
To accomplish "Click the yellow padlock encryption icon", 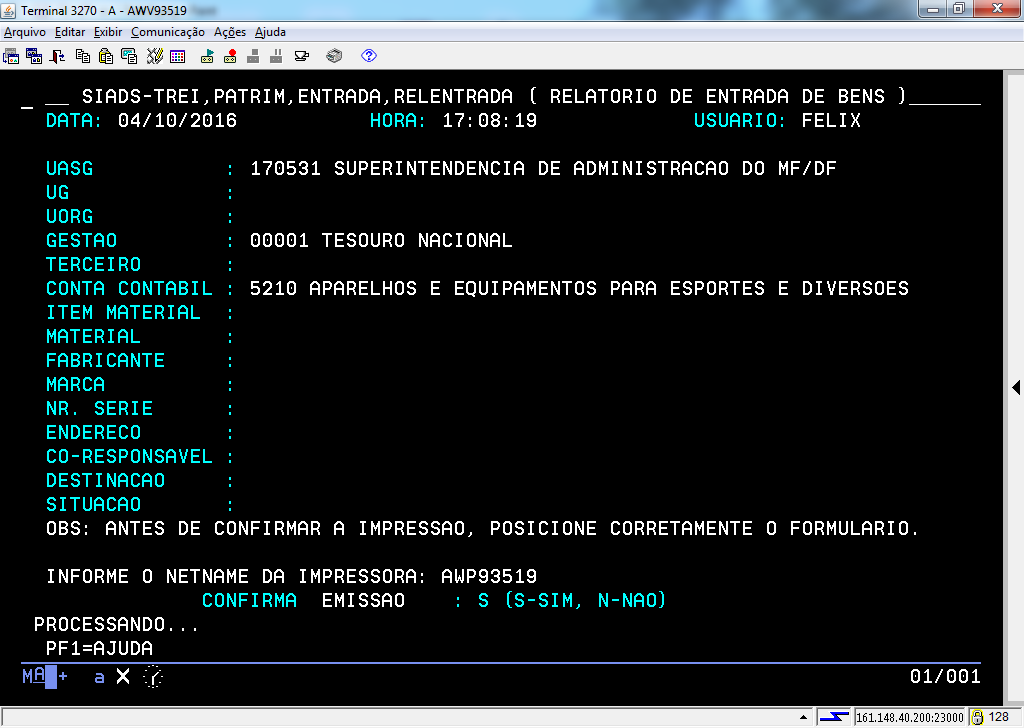I will 977,717.
